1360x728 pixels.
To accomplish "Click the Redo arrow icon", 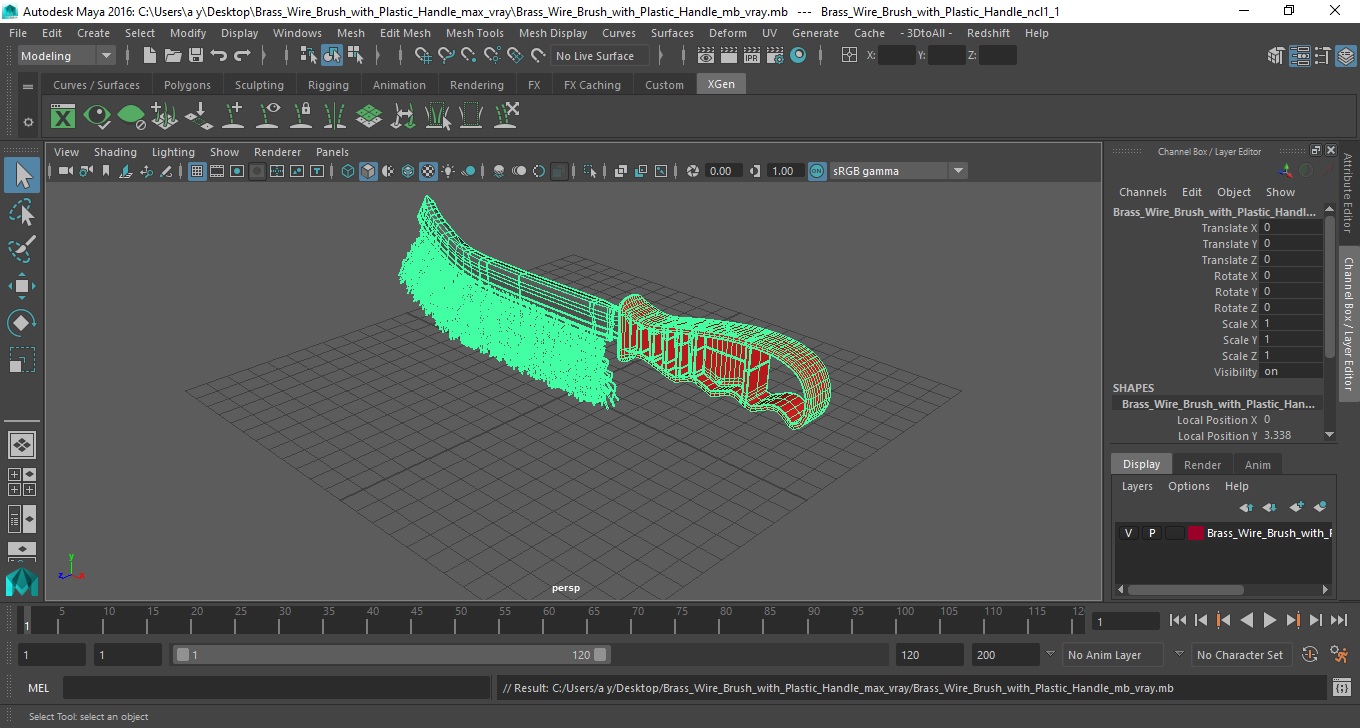I will click(242, 56).
